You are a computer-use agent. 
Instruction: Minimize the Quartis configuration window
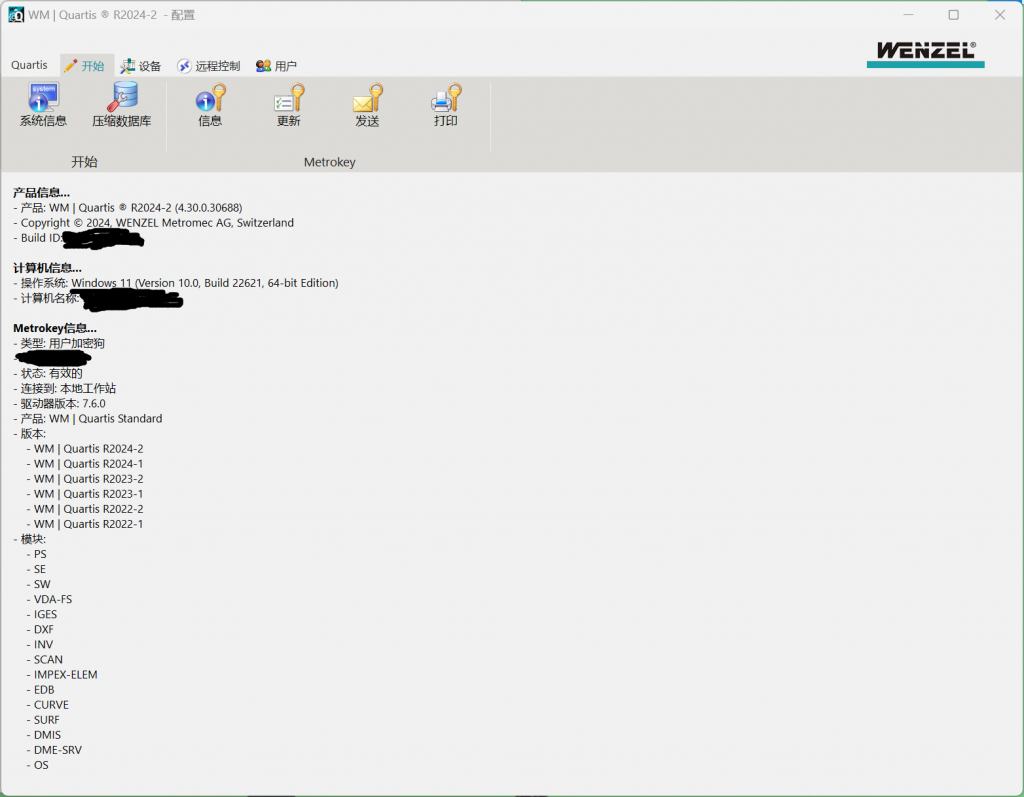tap(908, 15)
